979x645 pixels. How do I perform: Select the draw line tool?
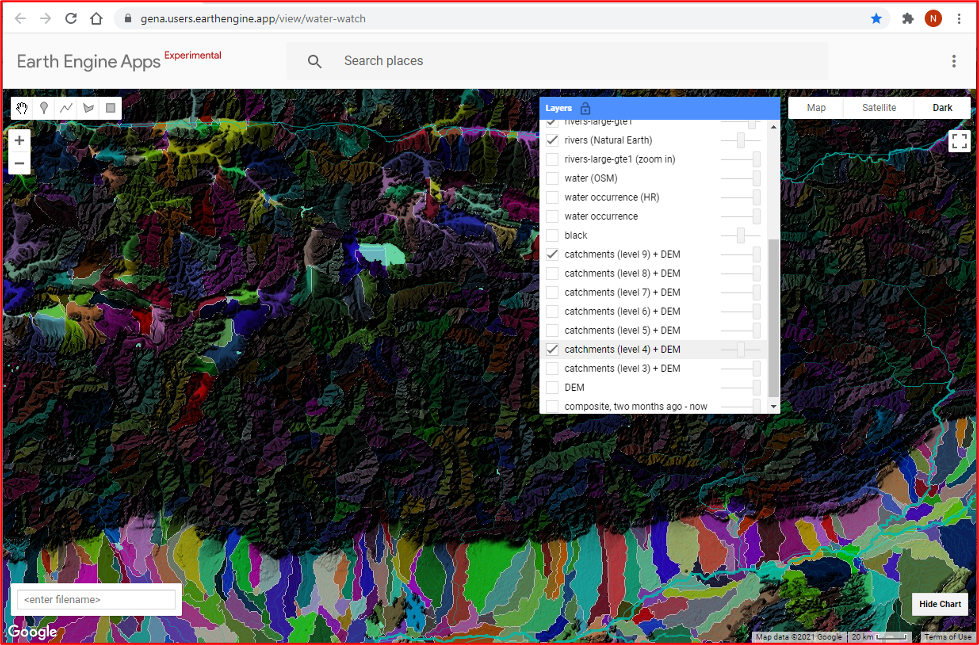point(66,108)
